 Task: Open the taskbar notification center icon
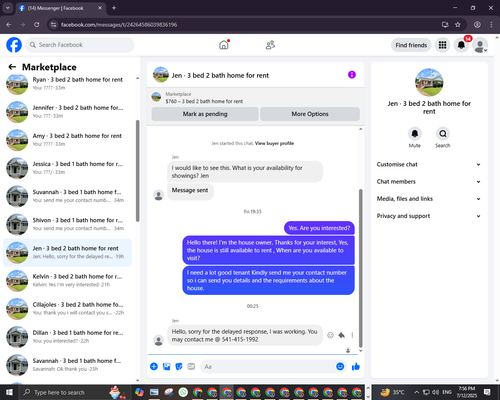point(487,392)
